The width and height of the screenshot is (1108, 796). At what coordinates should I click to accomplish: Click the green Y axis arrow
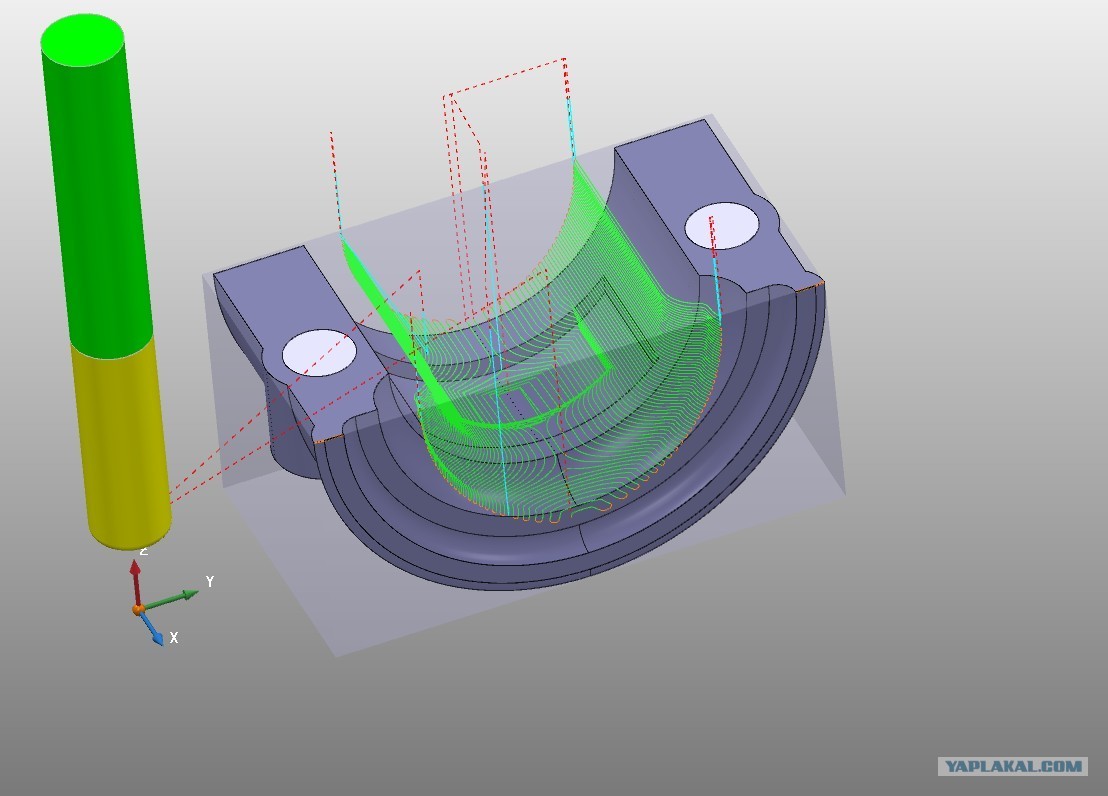click(170, 599)
